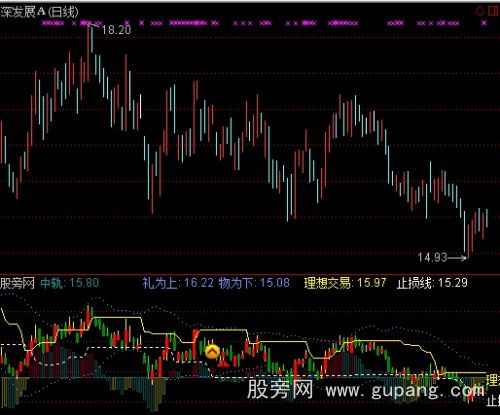Click the lone magenta cross marker at far right
500x415 pixels.
click(x=484, y=23)
